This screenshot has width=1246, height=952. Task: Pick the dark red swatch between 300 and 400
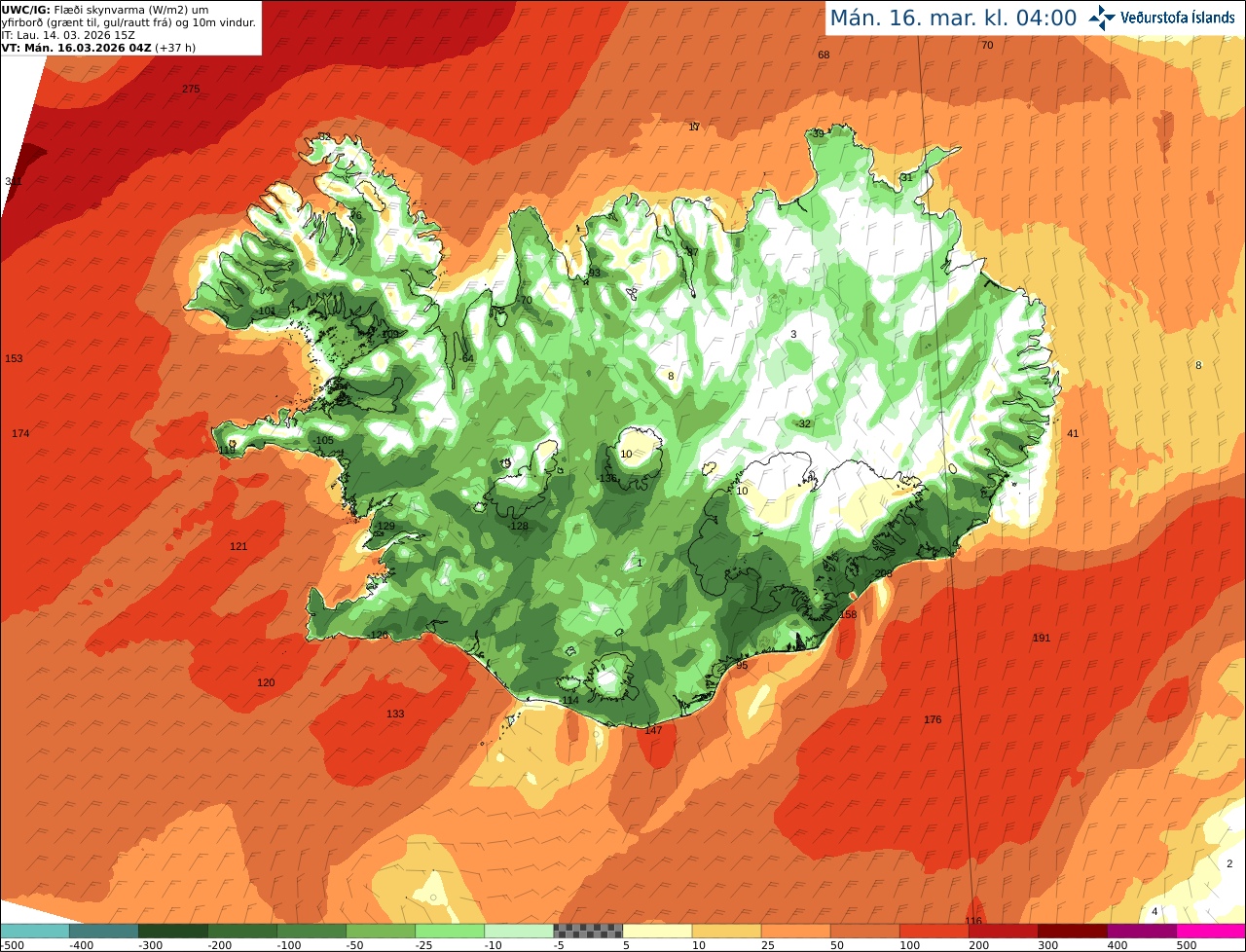pos(1071,931)
